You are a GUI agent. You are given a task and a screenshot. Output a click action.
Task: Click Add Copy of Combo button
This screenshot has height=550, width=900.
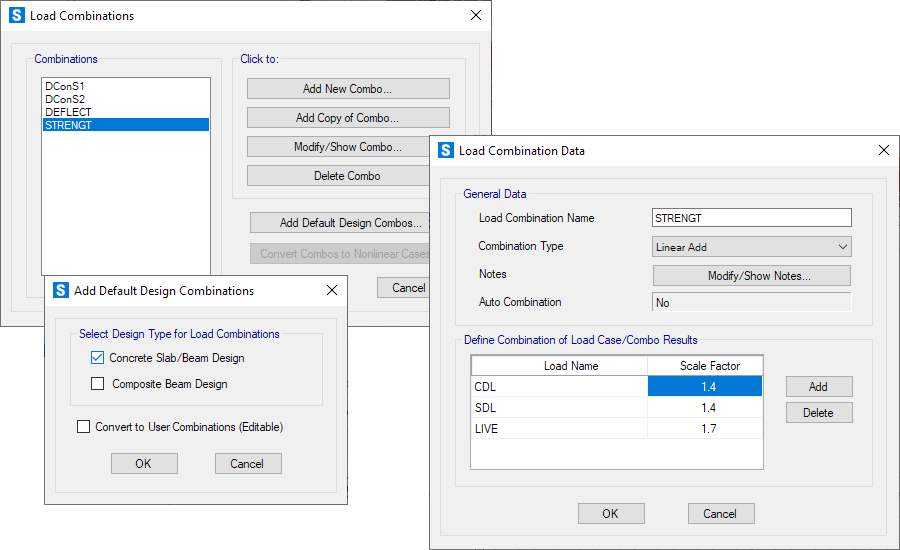click(x=347, y=118)
